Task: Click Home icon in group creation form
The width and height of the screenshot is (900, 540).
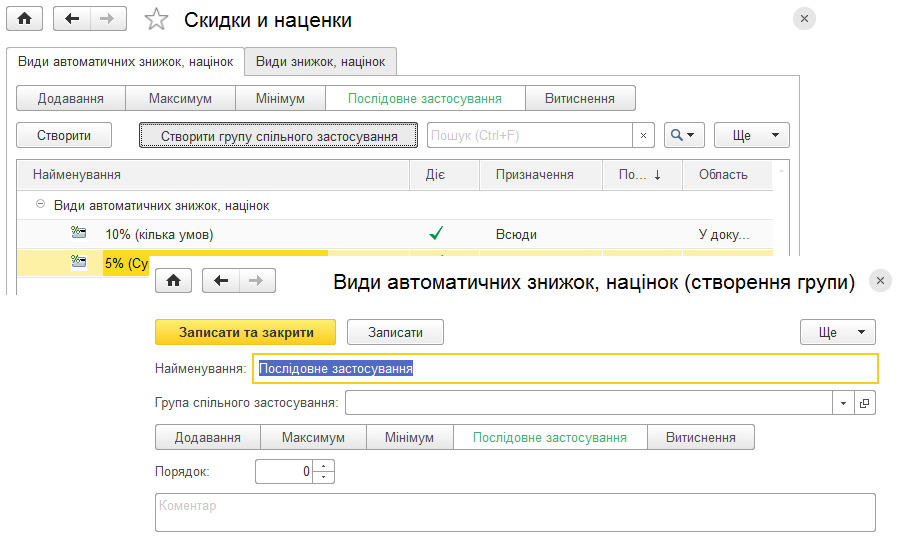Action: (x=173, y=281)
